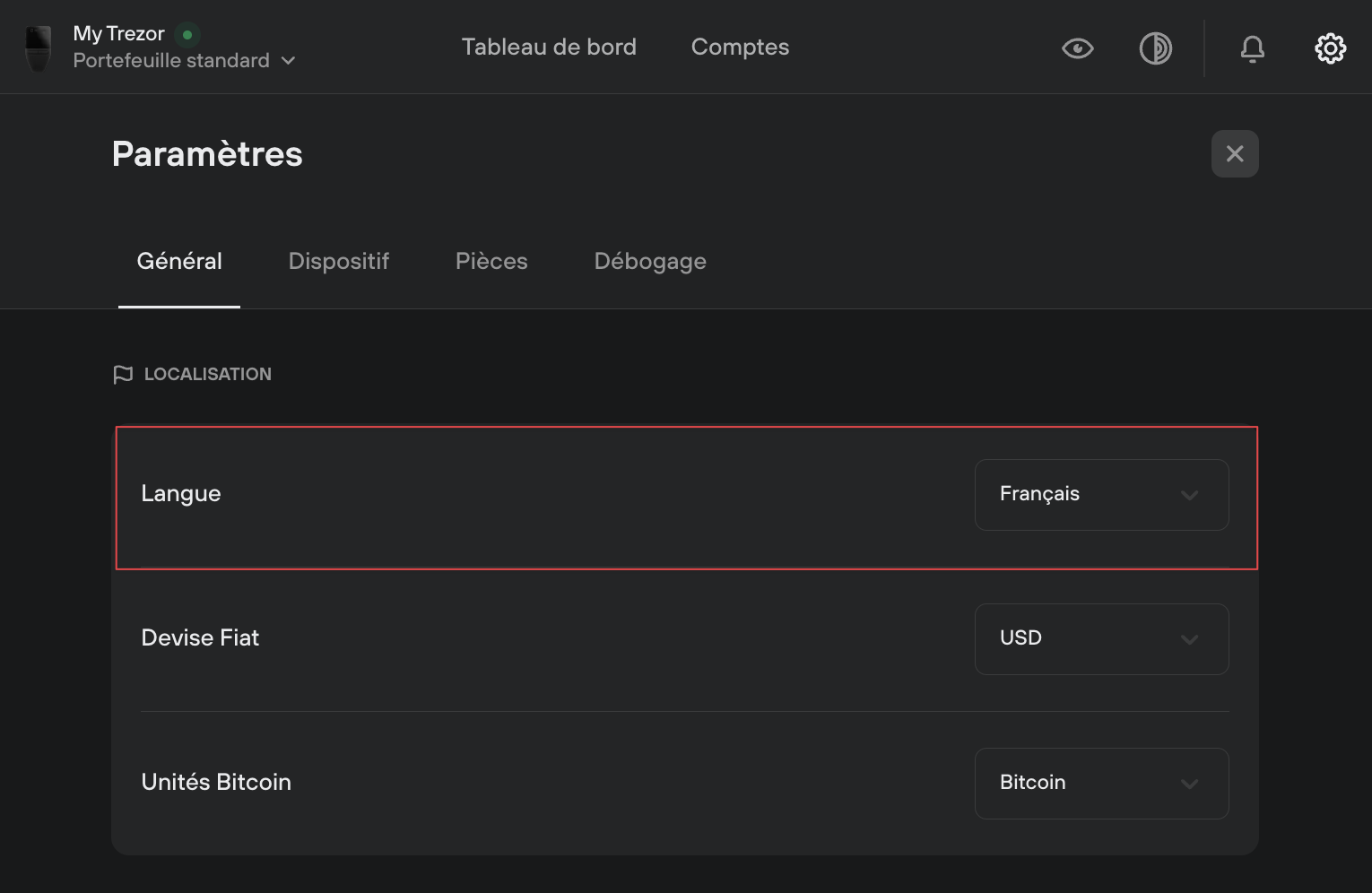This screenshot has height=893, width=1372.
Task: Click the Trezor device image
Action: pos(38,48)
